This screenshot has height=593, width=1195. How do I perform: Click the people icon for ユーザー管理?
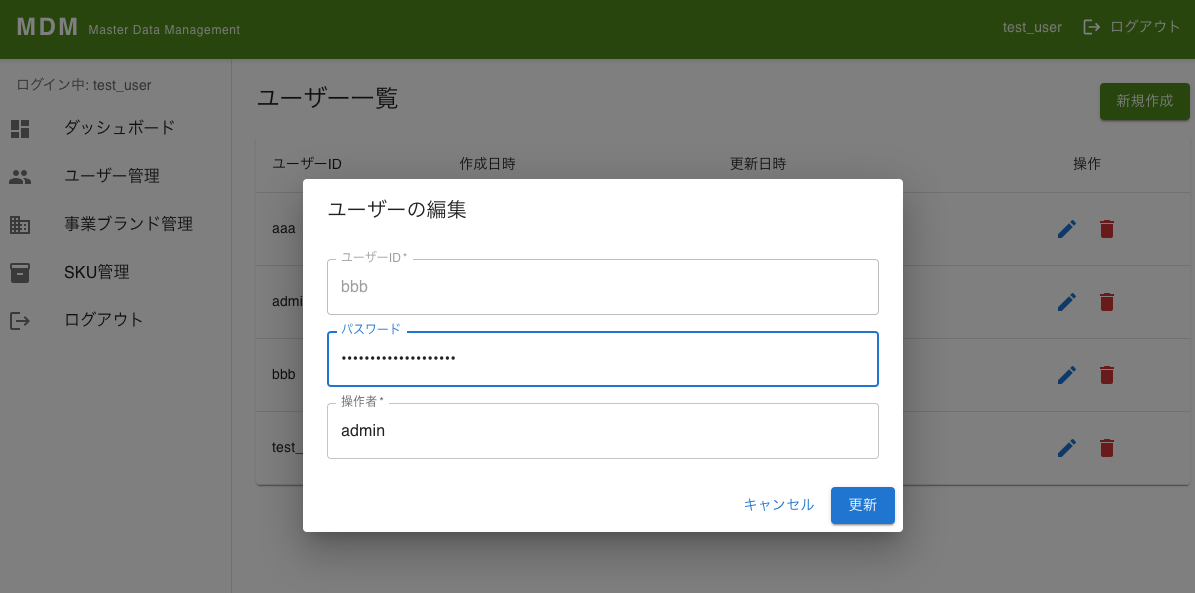[x=20, y=177]
